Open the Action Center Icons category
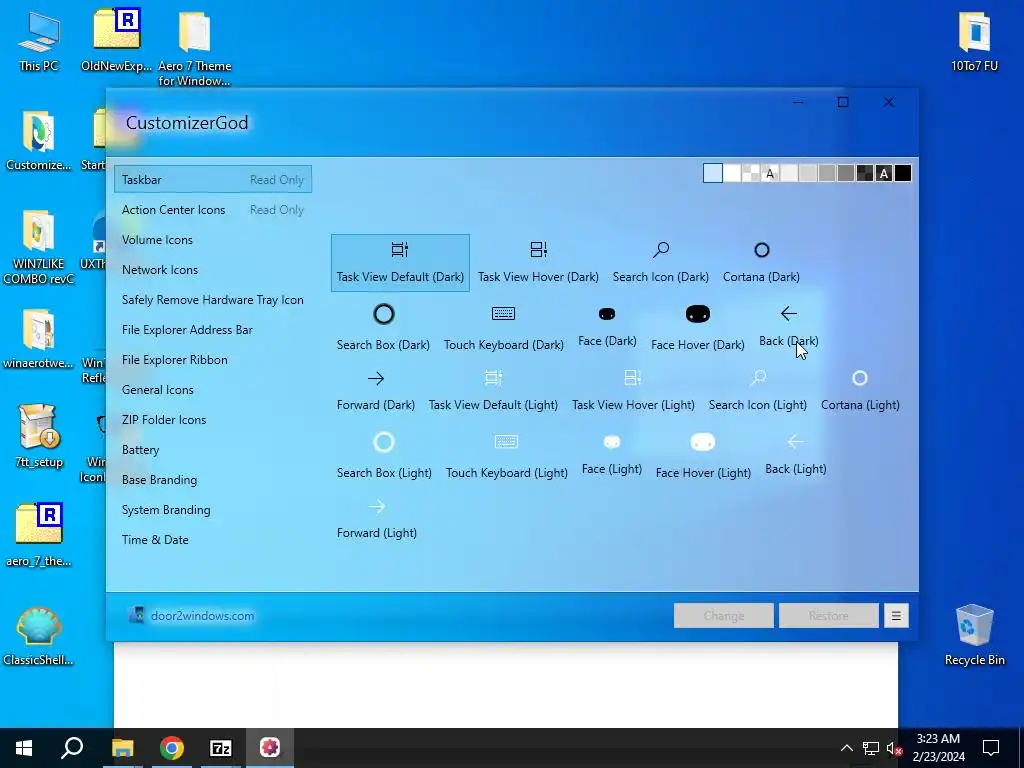The image size is (1024, 768). [213, 210]
